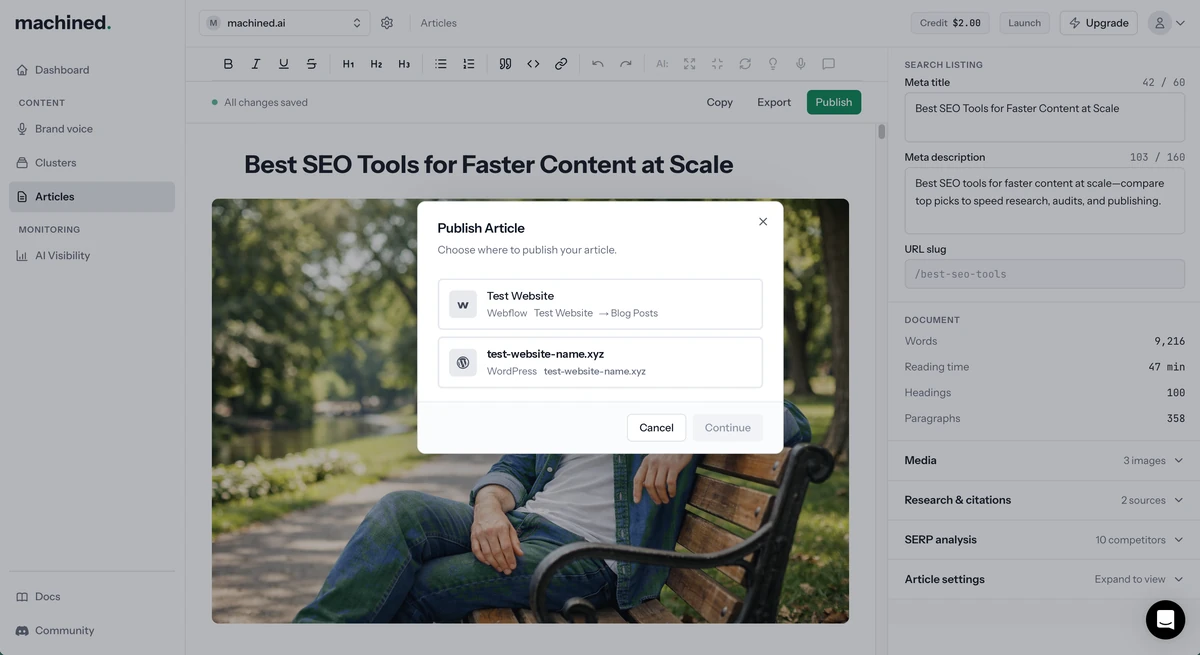Apply Underline formatting
1200x655 pixels.
click(x=284, y=64)
